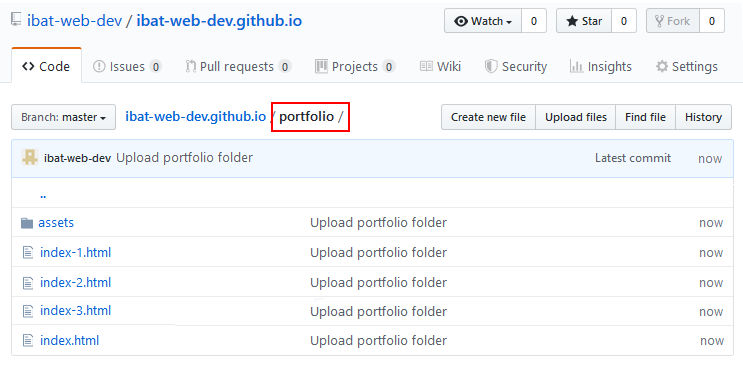The height and width of the screenshot is (368, 743).
Task: Open the ibat-web-dev.github.io repository title link
Action: [219, 21]
